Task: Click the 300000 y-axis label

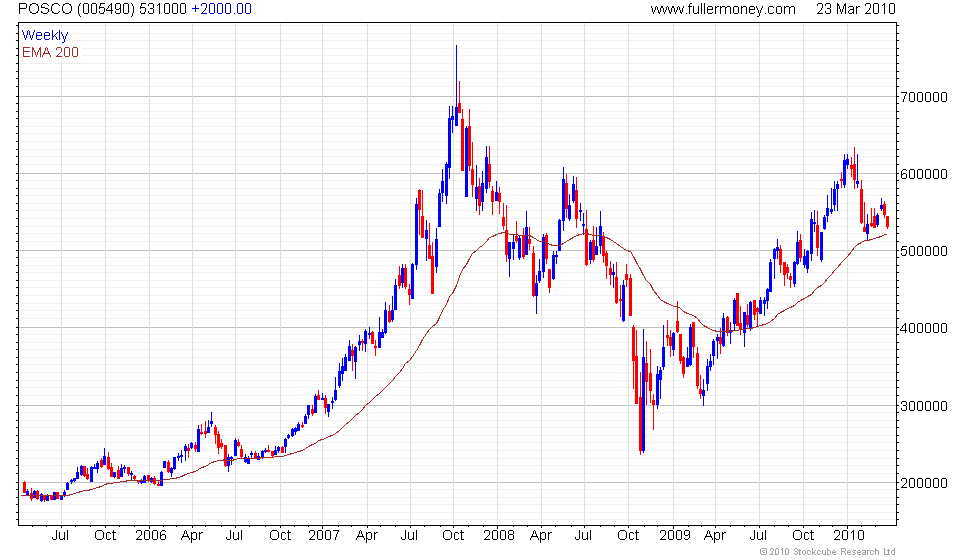Action: (x=924, y=406)
